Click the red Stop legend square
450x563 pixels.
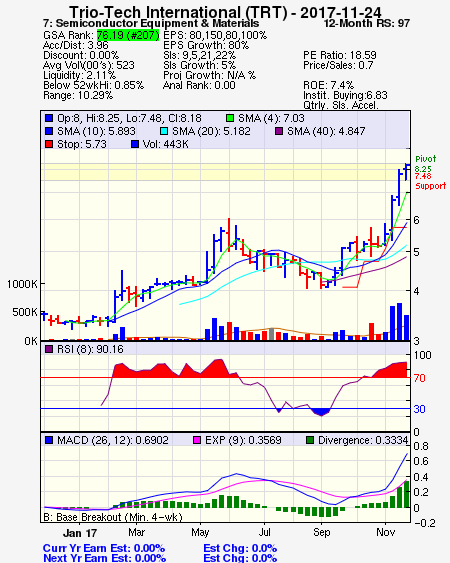click(x=49, y=144)
